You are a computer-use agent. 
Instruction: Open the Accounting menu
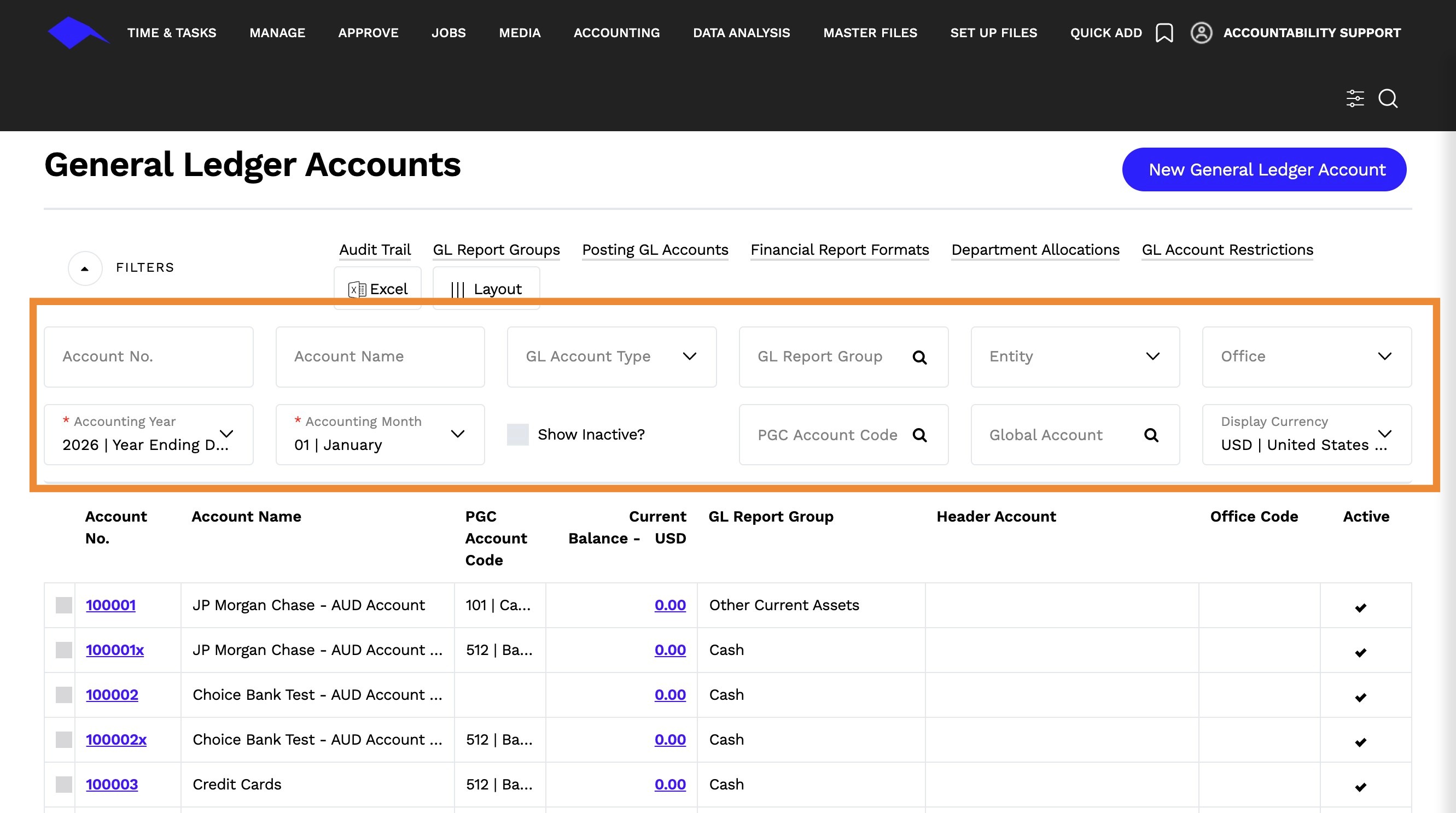tap(616, 33)
